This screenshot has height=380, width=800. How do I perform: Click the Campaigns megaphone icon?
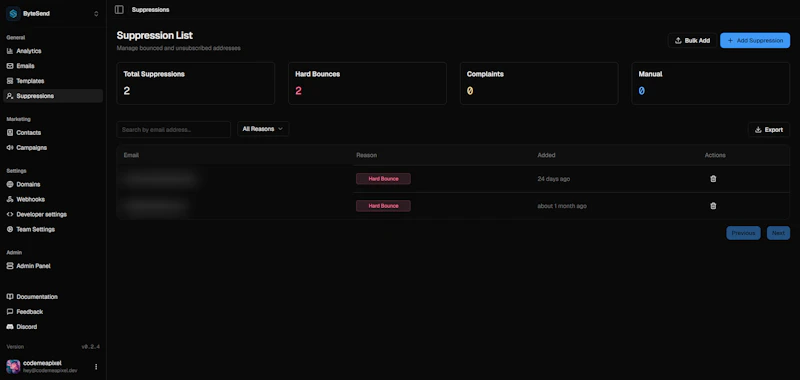point(10,147)
